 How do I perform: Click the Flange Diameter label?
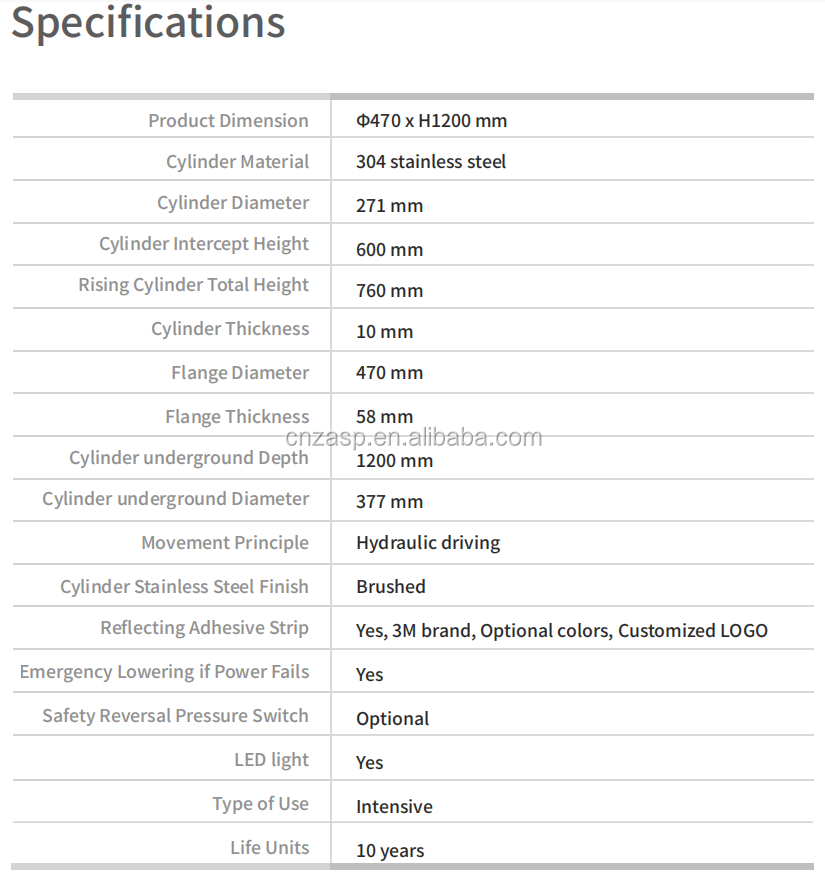240,373
